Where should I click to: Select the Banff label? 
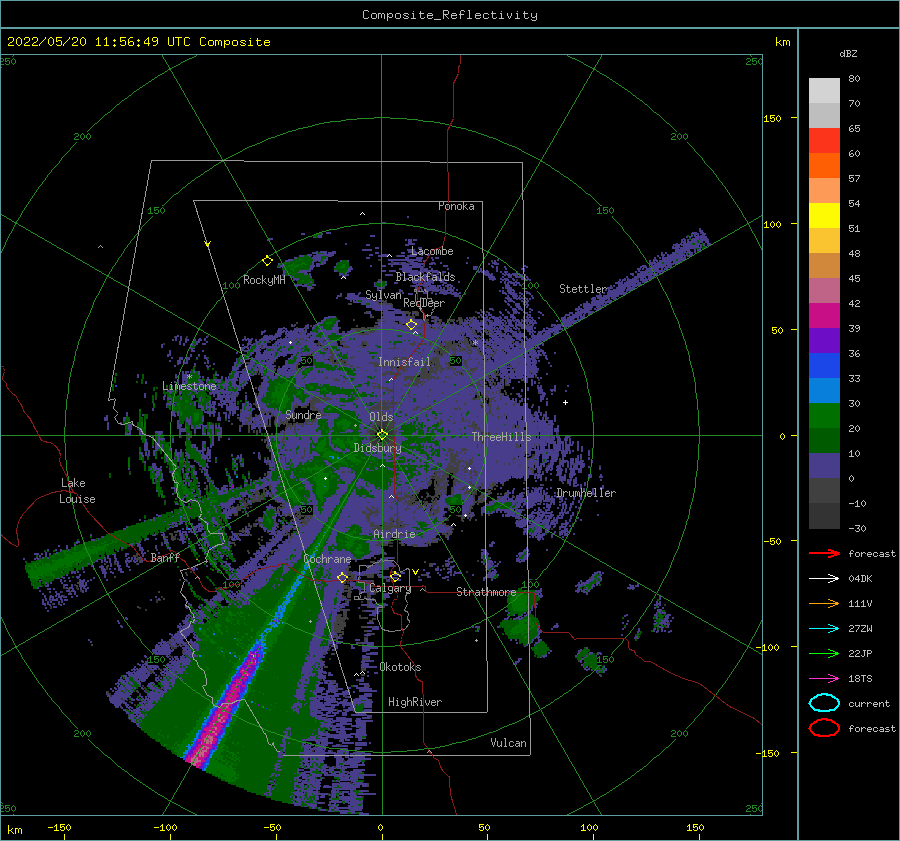[x=165, y=557]
